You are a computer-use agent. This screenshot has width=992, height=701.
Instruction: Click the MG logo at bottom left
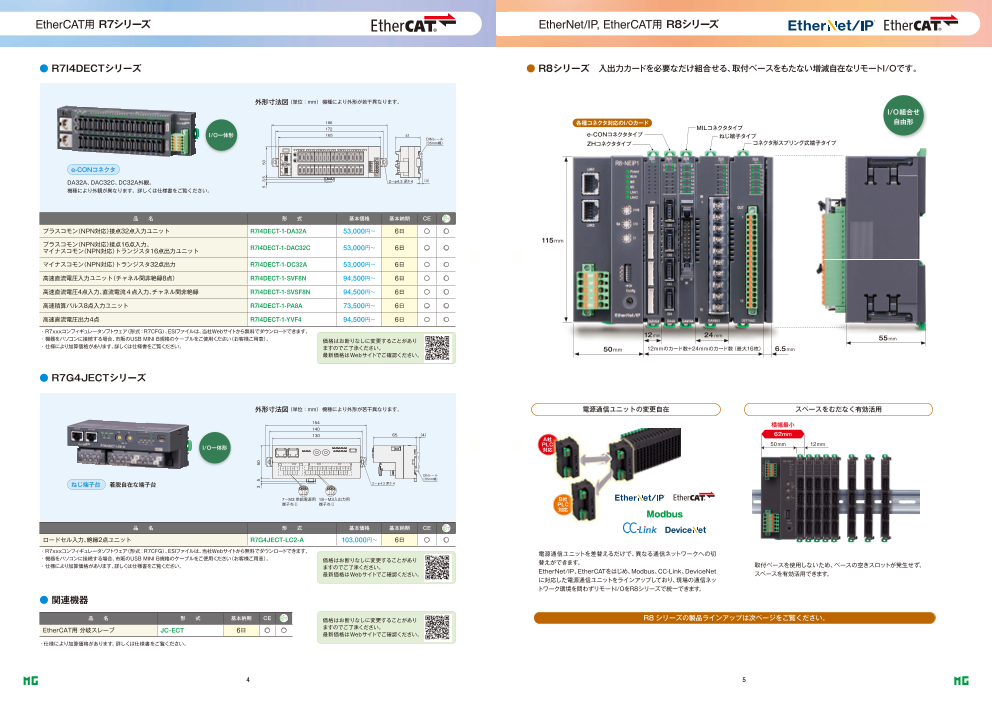(30, 680)
